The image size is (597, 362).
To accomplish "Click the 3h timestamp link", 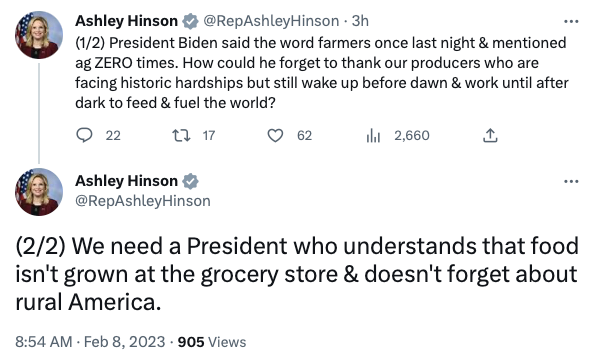I will 360,21.
